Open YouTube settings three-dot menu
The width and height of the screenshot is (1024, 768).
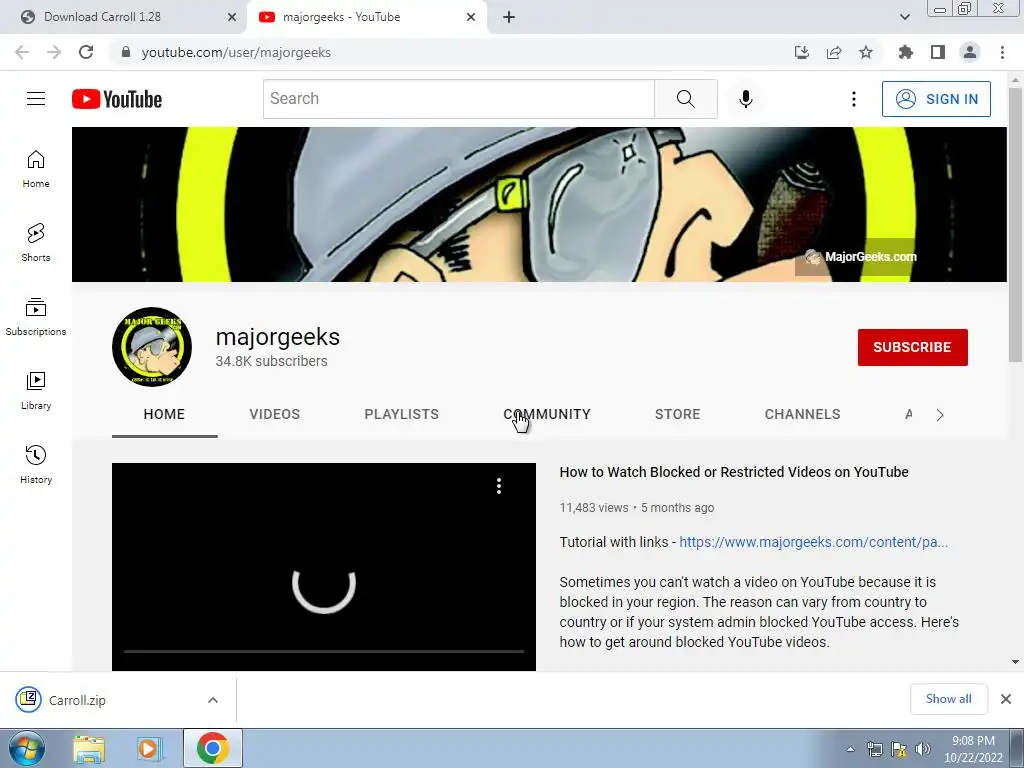[854, 99]
